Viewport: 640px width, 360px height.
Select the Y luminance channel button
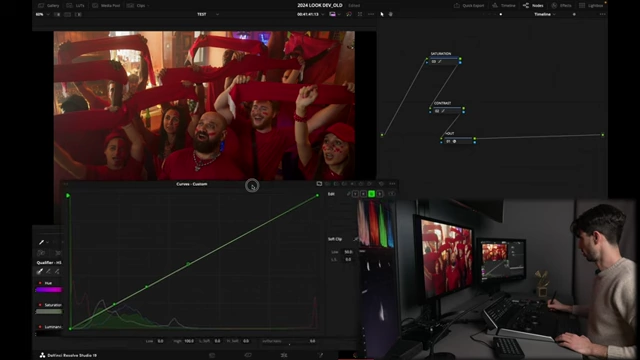(x=355, y=194)
